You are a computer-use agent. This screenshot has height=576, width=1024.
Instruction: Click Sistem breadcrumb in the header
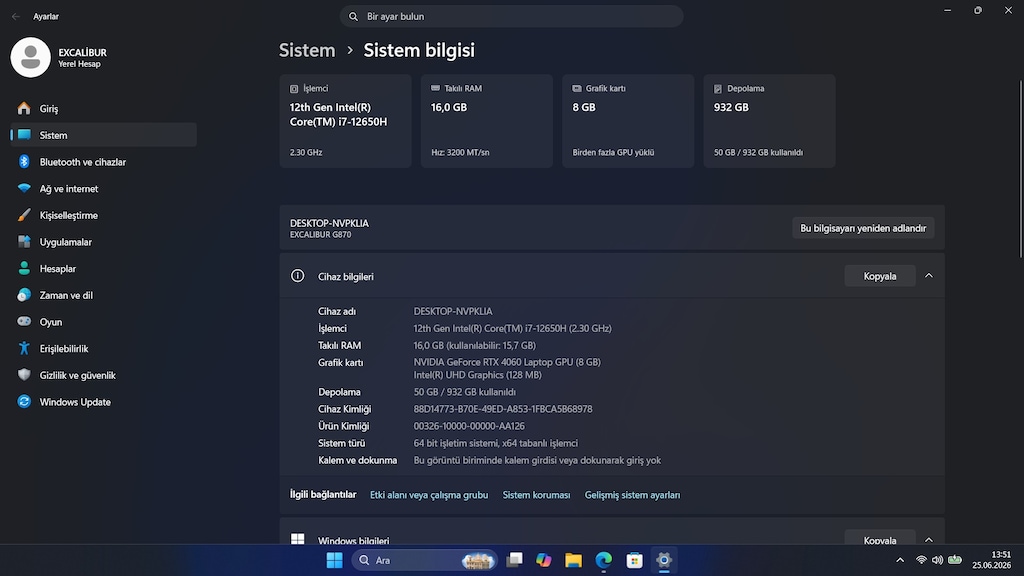click(307, 50)
